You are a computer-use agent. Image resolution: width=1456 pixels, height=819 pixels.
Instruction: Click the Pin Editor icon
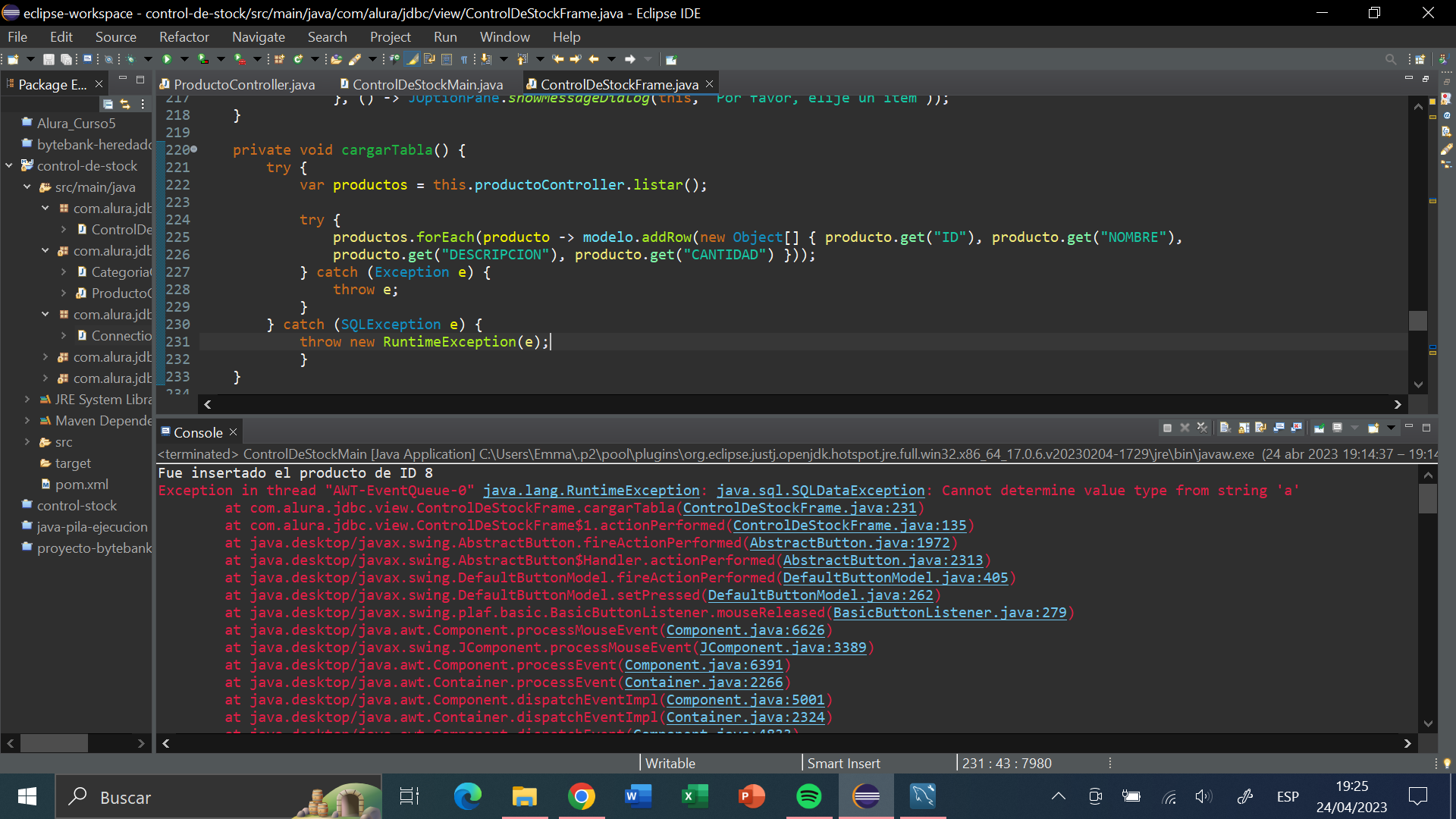[x=670, y=59]
